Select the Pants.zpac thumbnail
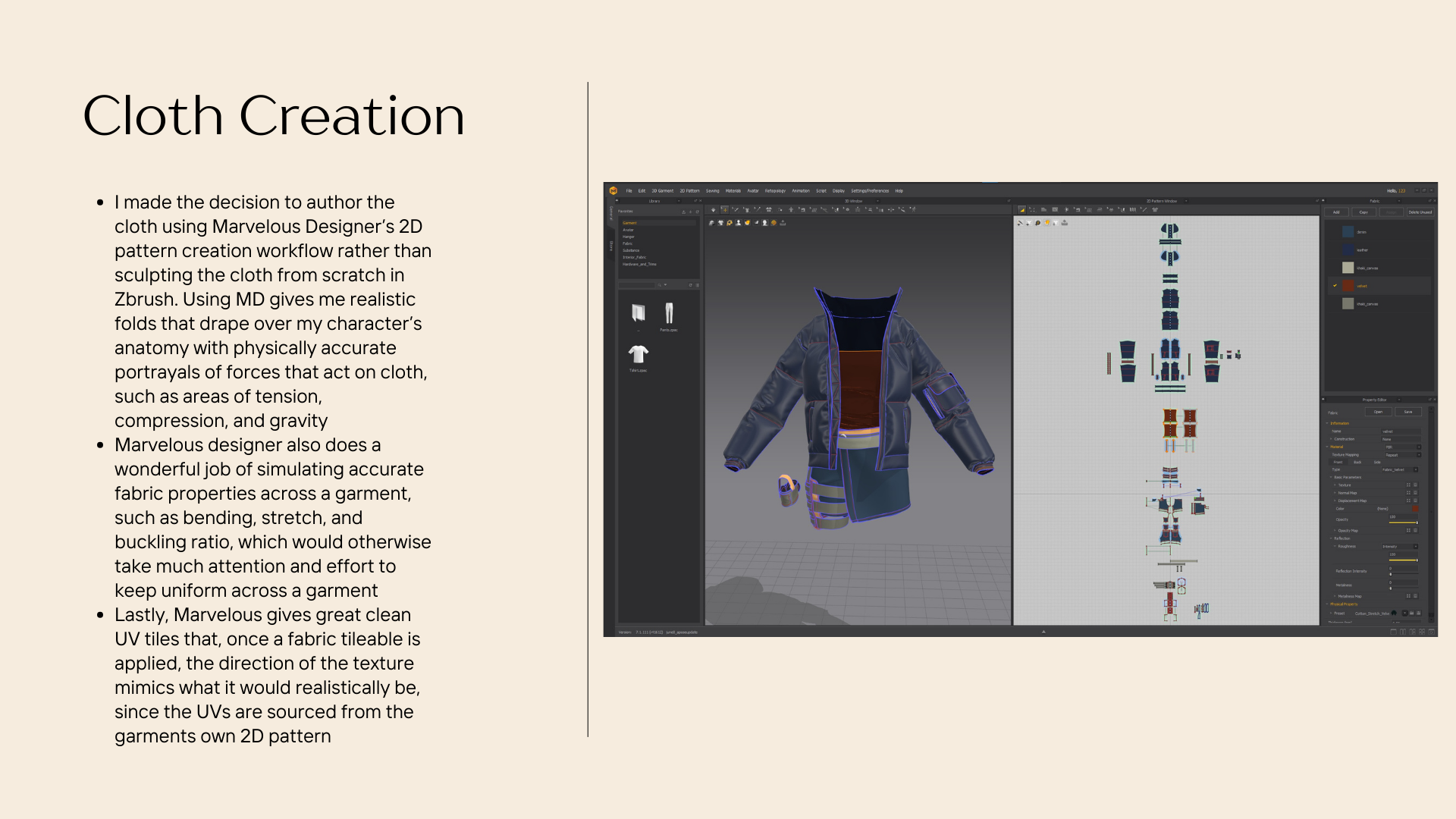1456x819 pixels. (x=669, y=313)
